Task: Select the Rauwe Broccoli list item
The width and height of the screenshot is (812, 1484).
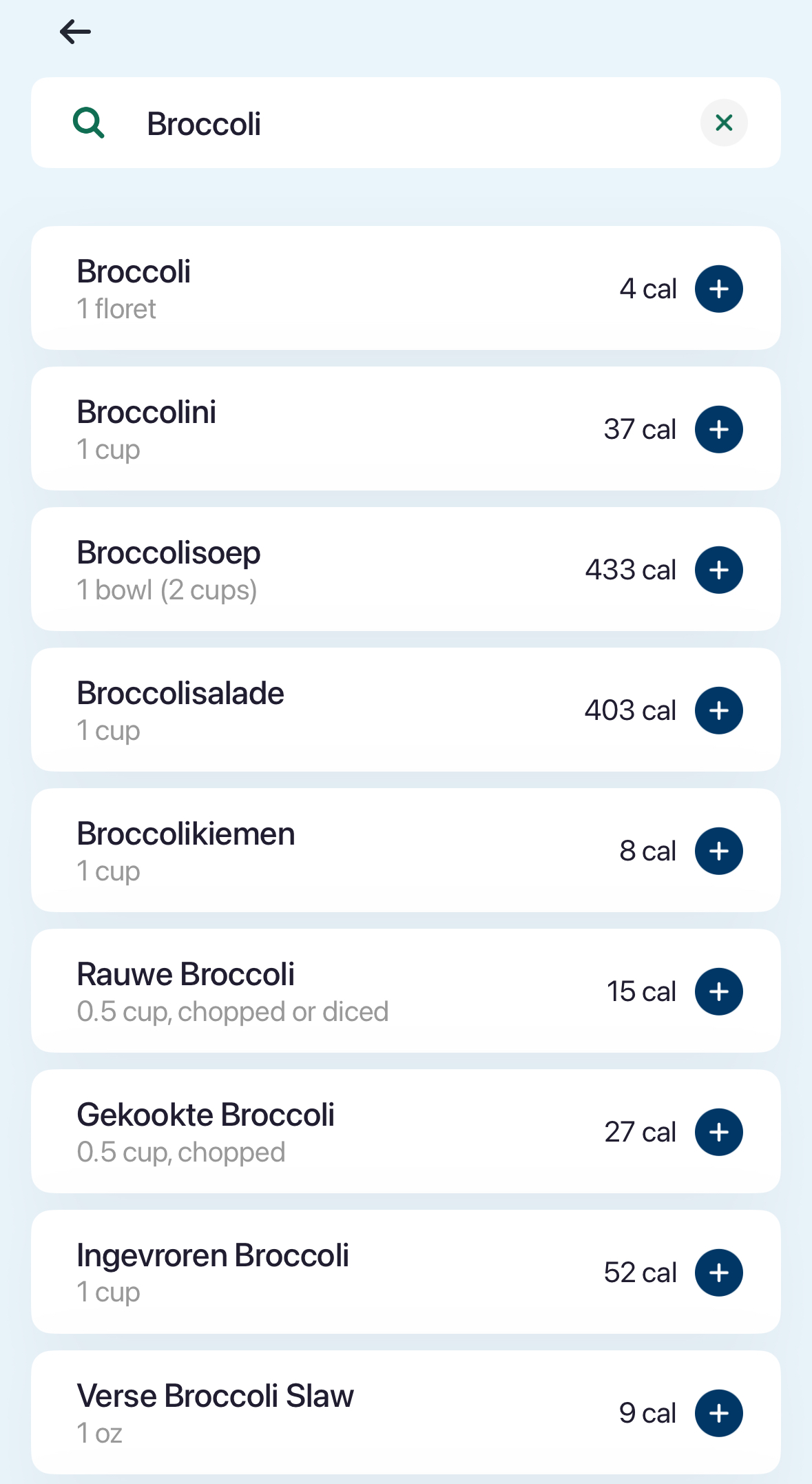Action: 310,991
